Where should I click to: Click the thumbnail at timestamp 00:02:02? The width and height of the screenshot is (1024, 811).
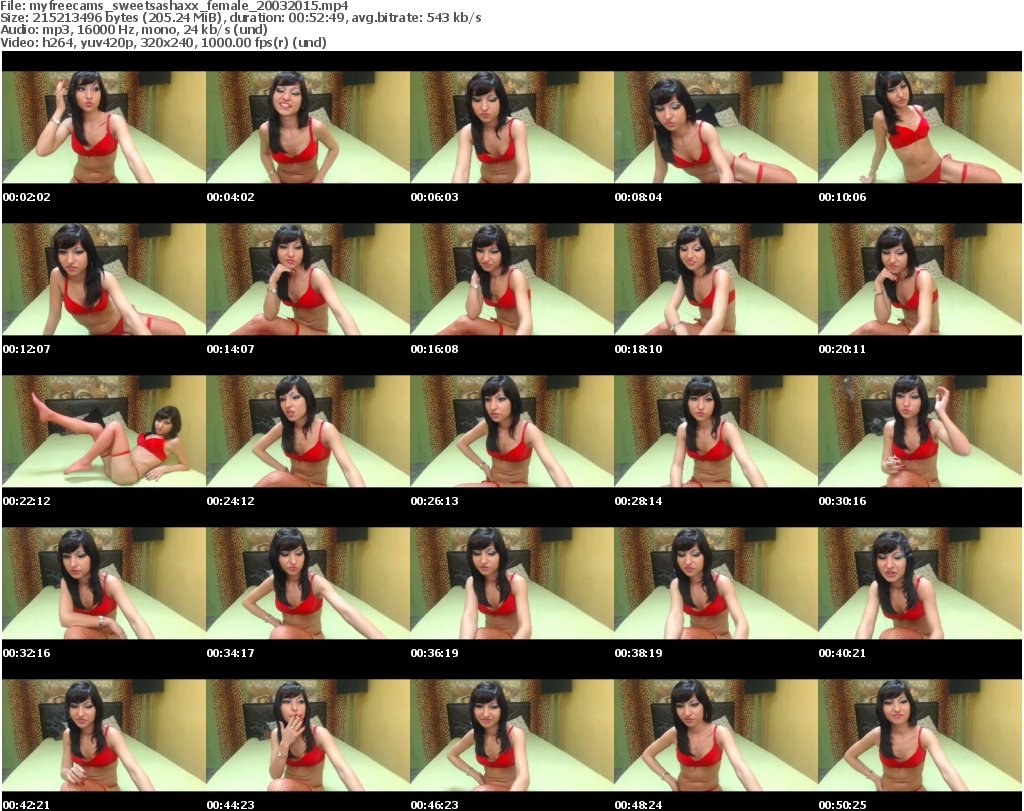point(104,127)
